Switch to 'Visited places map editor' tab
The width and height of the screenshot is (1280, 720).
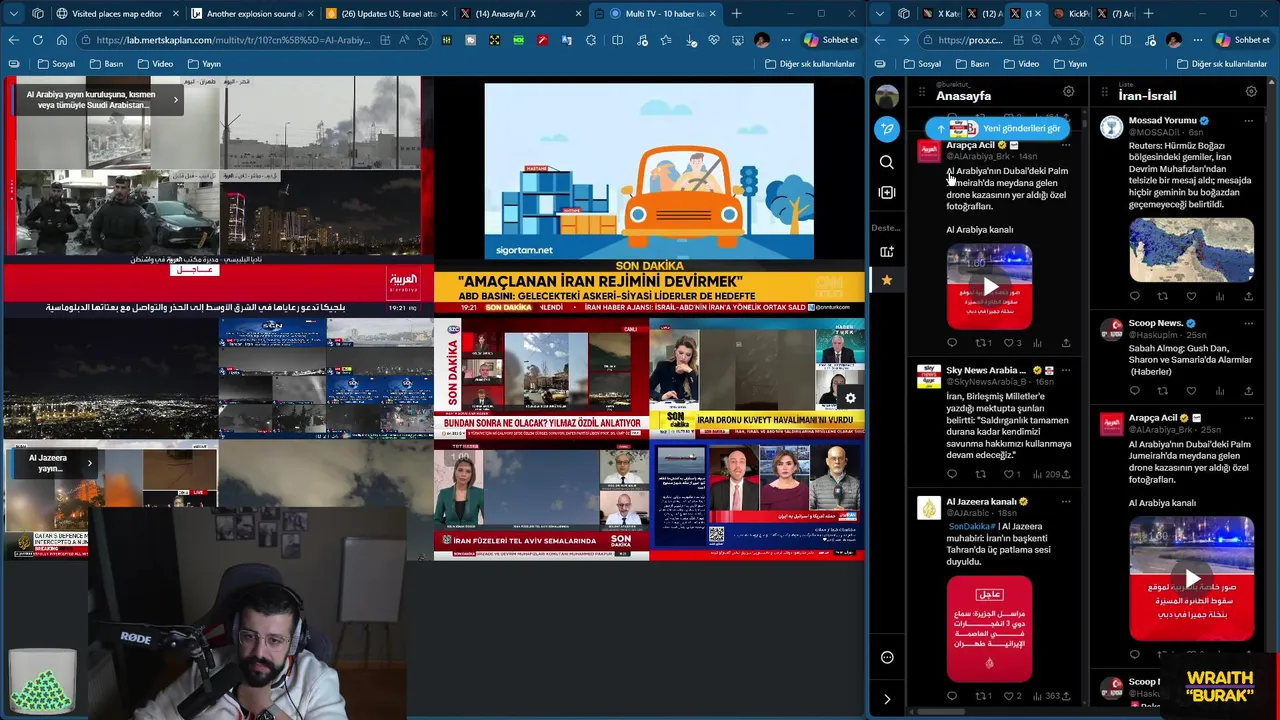click(115, 14)
